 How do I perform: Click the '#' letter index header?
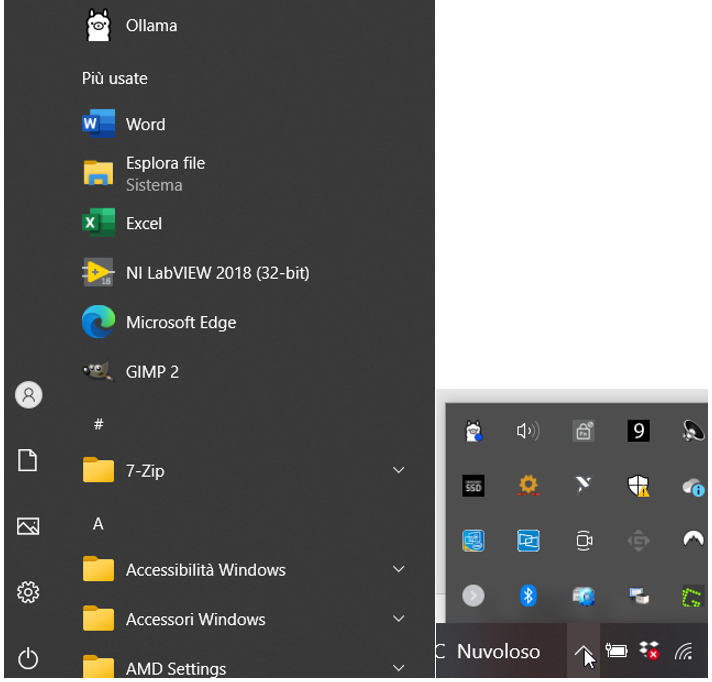[99, 424]
